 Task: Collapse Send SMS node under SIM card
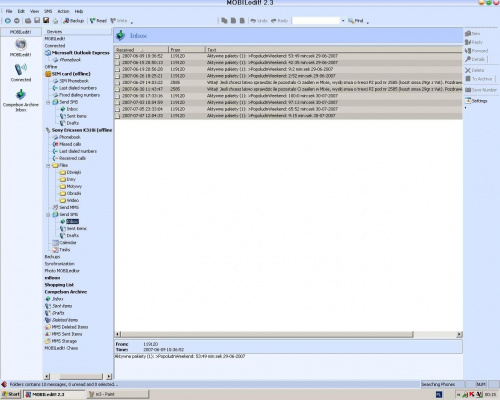click(x=48, y=102)
